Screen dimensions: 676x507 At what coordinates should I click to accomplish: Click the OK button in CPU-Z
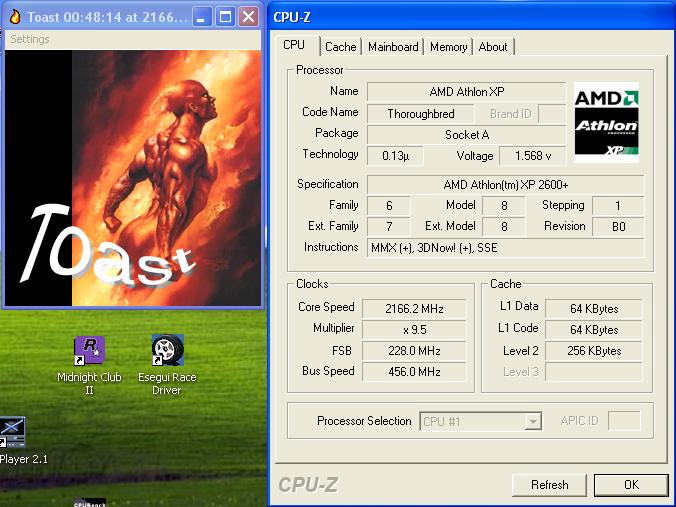[631, 485]
